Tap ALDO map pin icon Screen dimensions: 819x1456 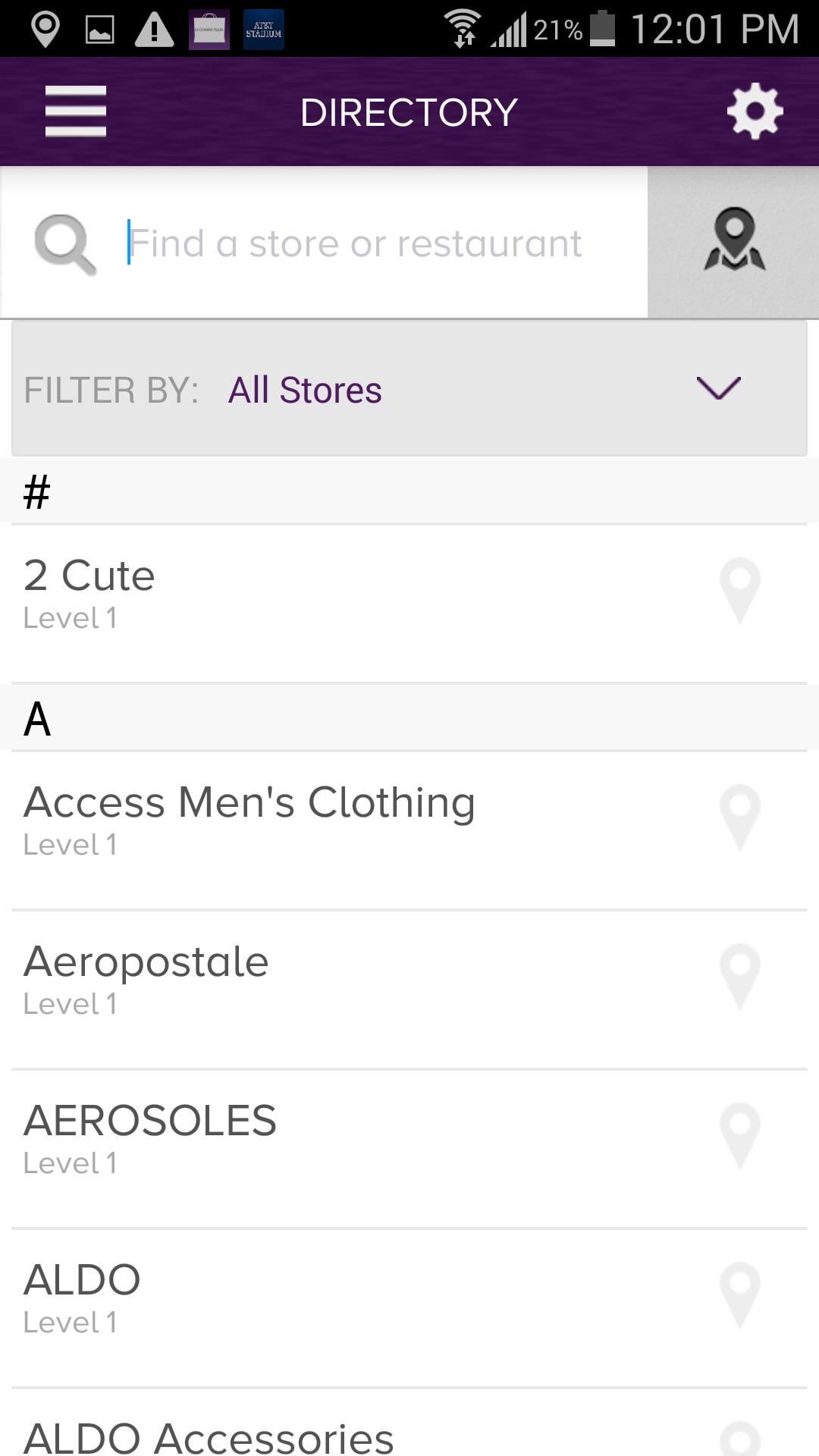tap(739, 1294)
